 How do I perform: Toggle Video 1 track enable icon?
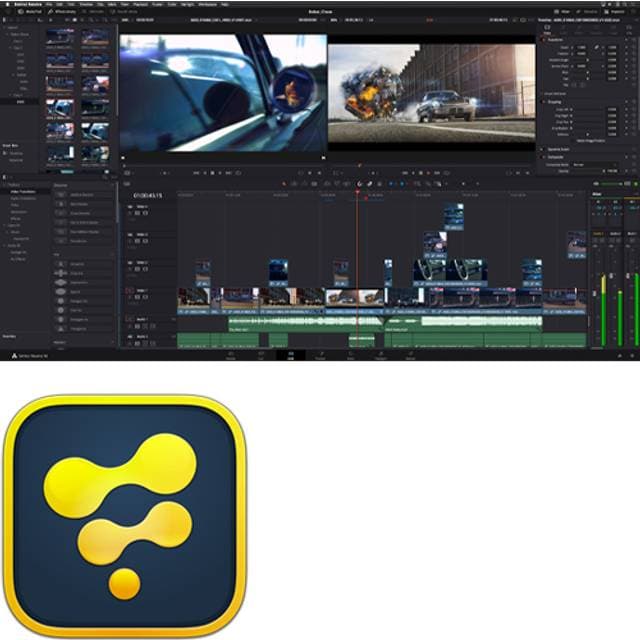click(145, 297)
